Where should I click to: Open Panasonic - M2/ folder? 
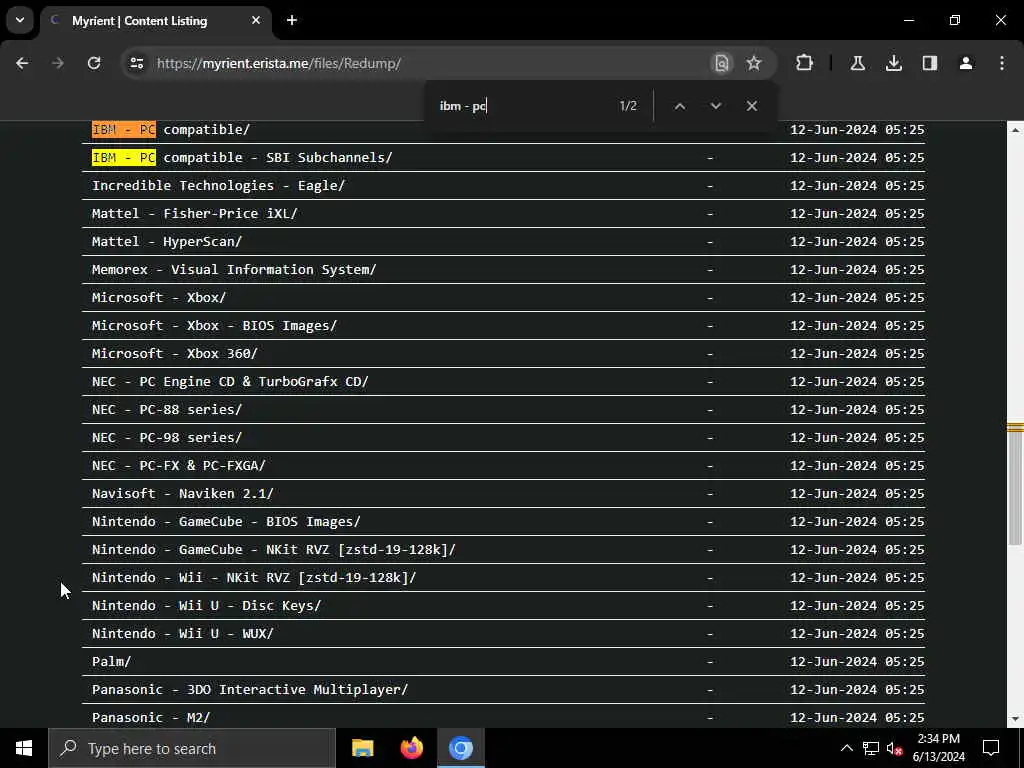(151, 718)
